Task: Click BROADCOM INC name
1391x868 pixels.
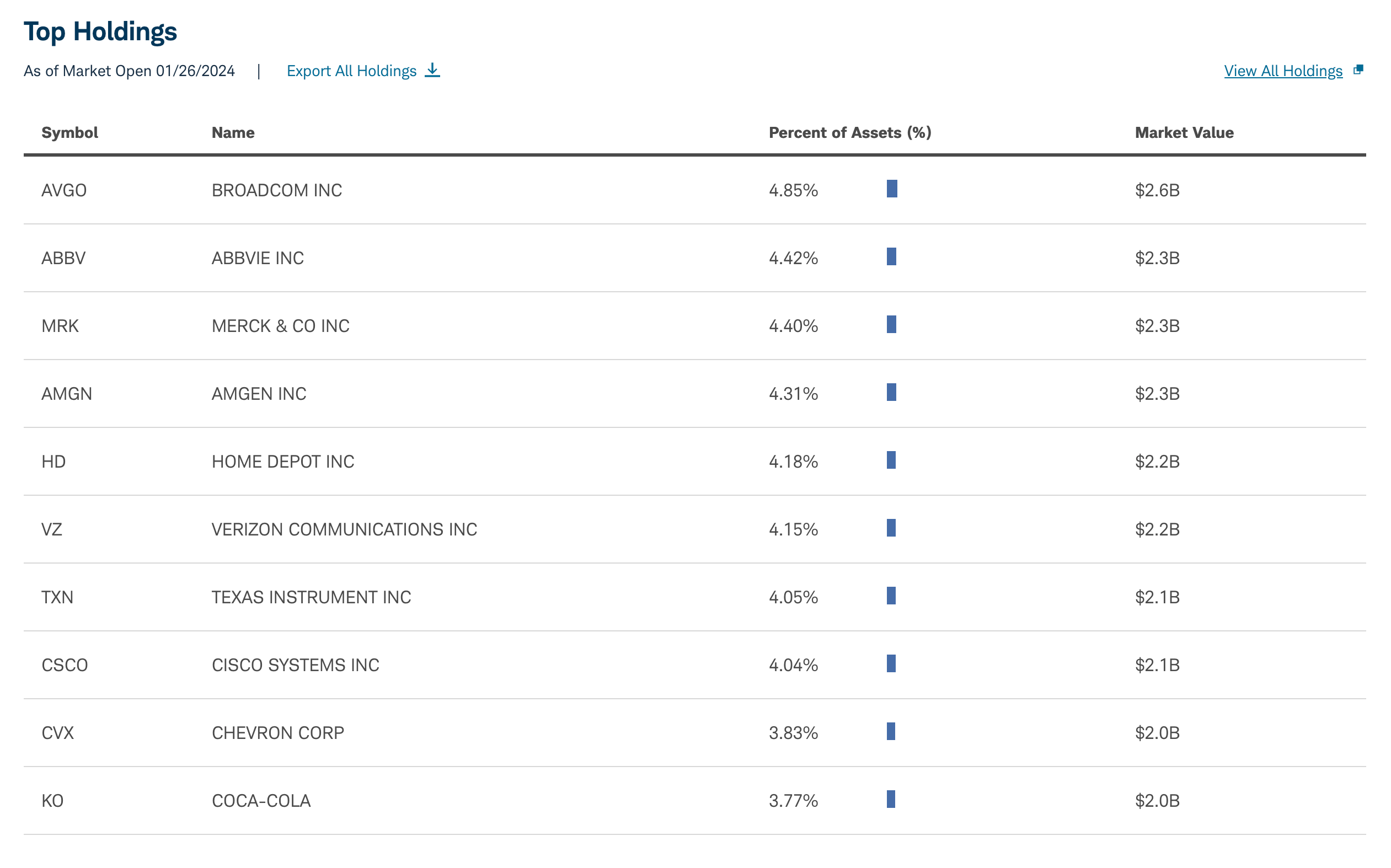Action: (x=277, y=190)
